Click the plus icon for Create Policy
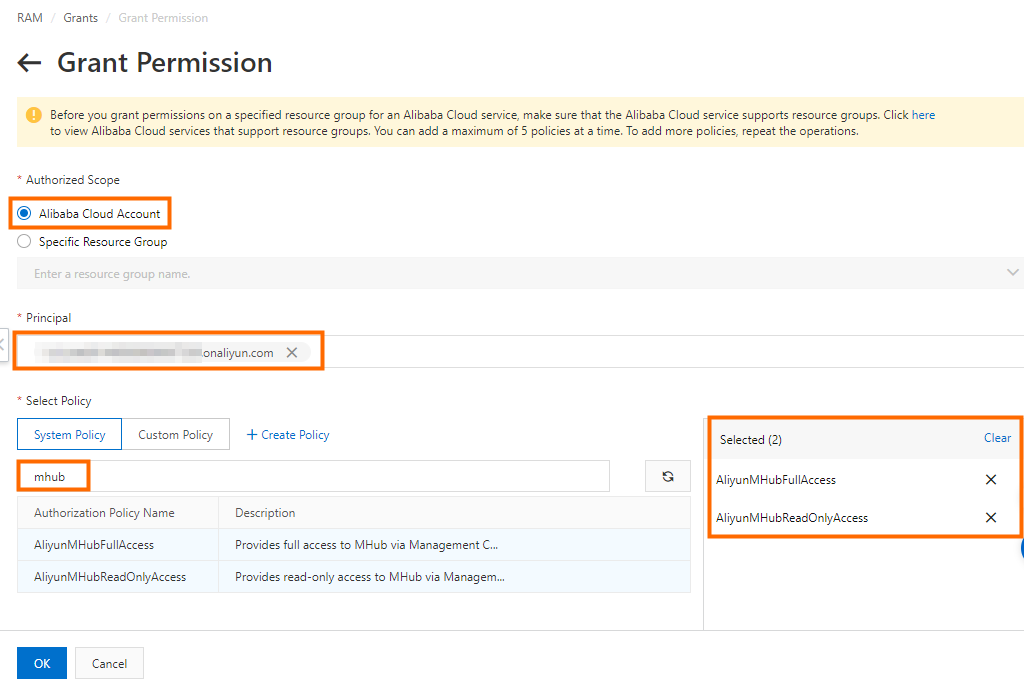The height and width of the screenshot is (684, 1024). [252, 435]
